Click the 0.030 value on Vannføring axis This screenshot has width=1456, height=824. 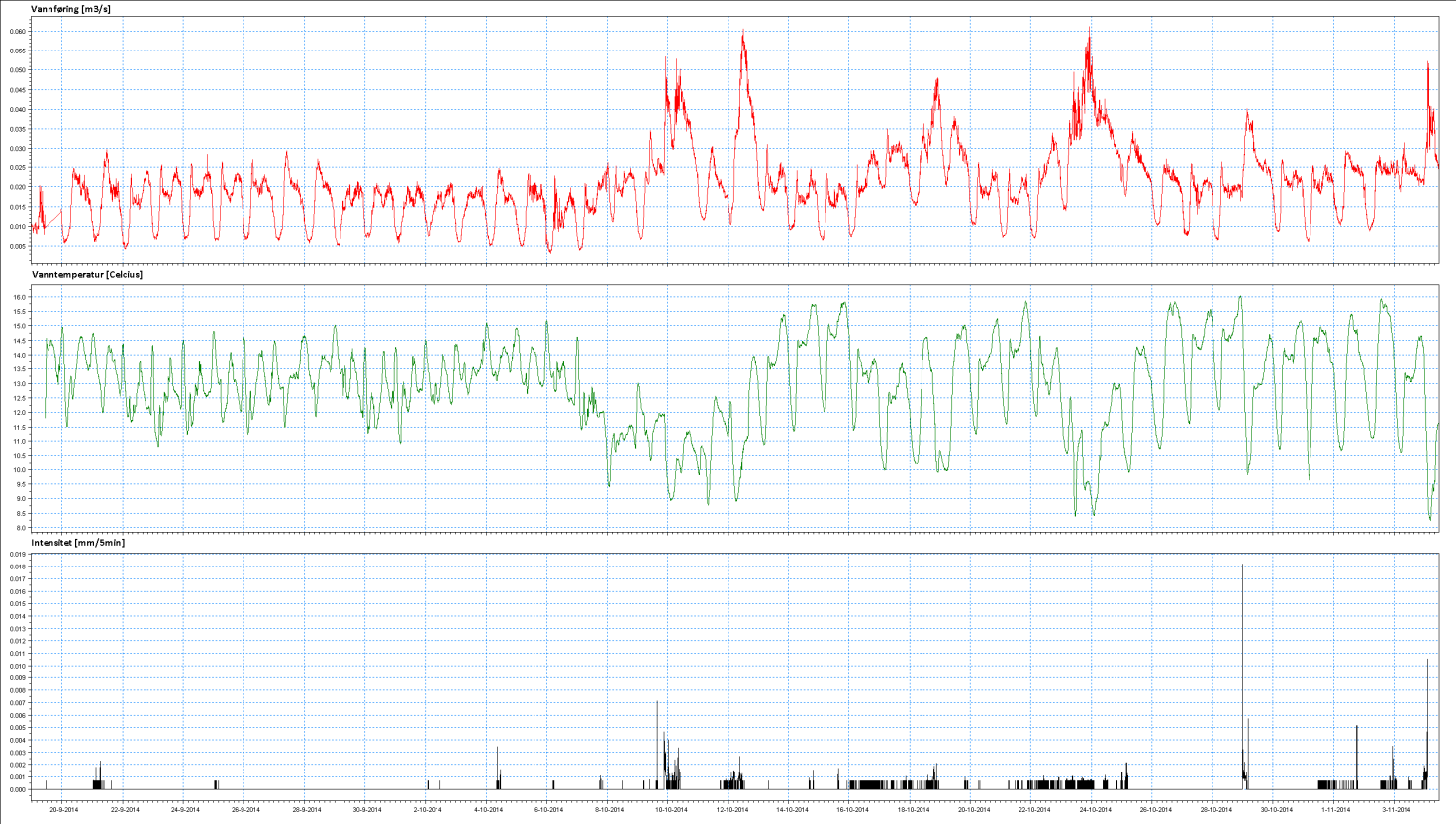click(18, 149)
